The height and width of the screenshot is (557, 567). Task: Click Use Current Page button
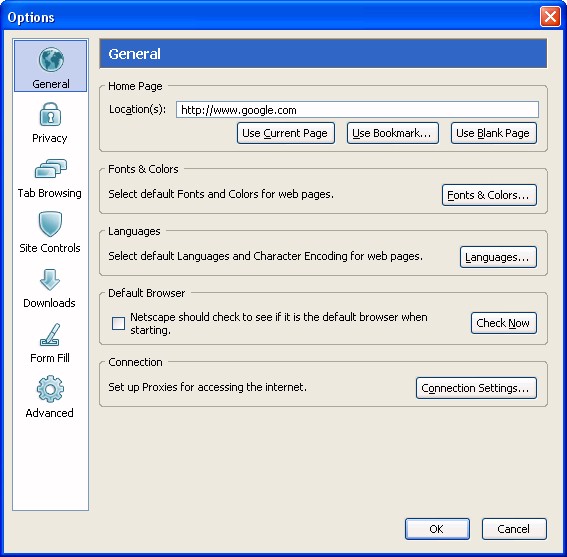point(286,133)
